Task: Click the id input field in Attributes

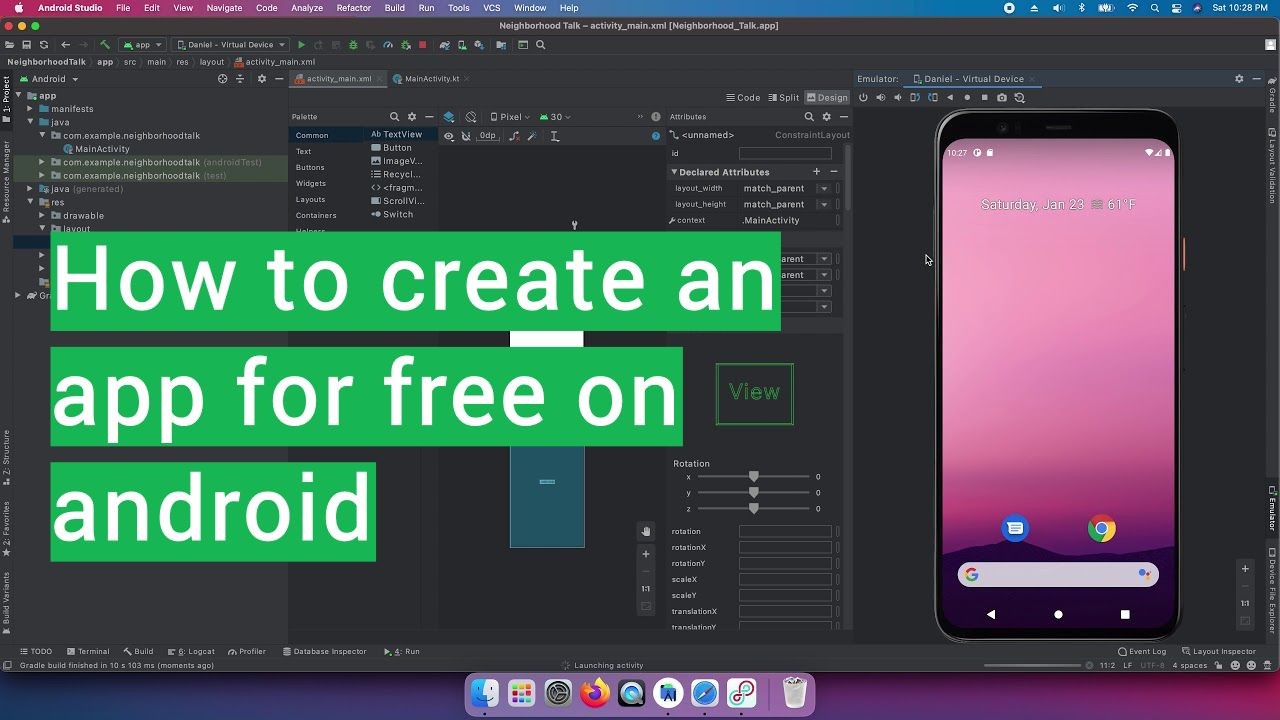Action: point(785,153)
